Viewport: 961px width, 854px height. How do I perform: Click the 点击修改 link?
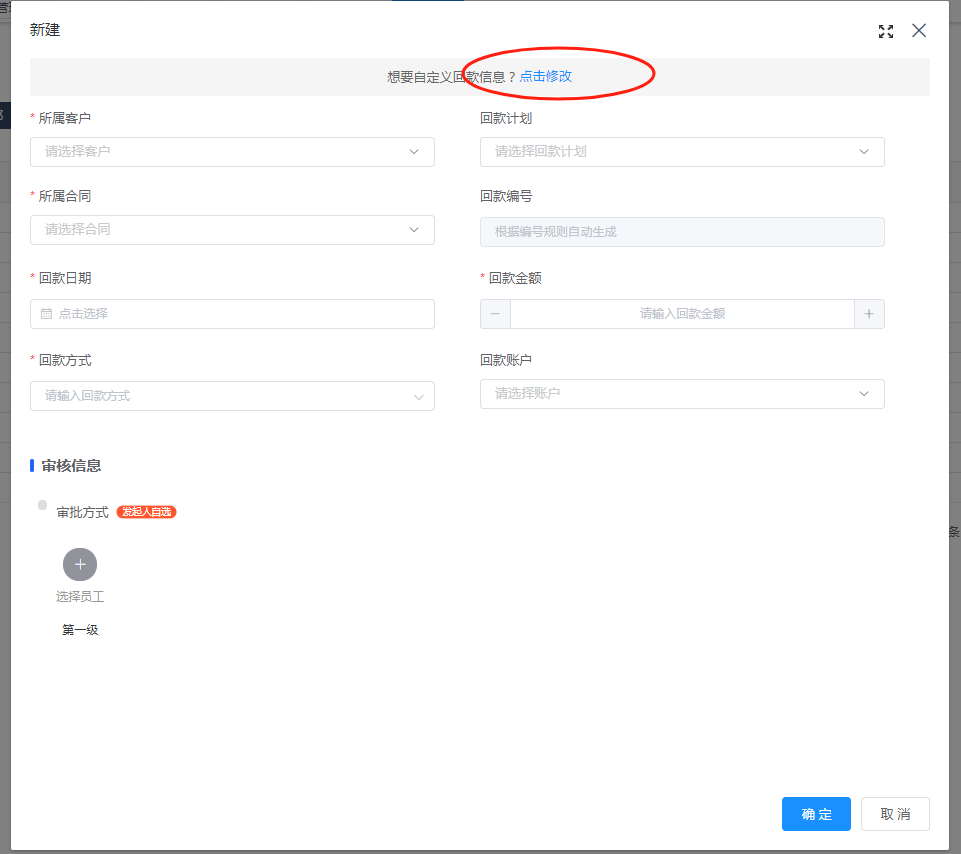click(x=546, y=76)
